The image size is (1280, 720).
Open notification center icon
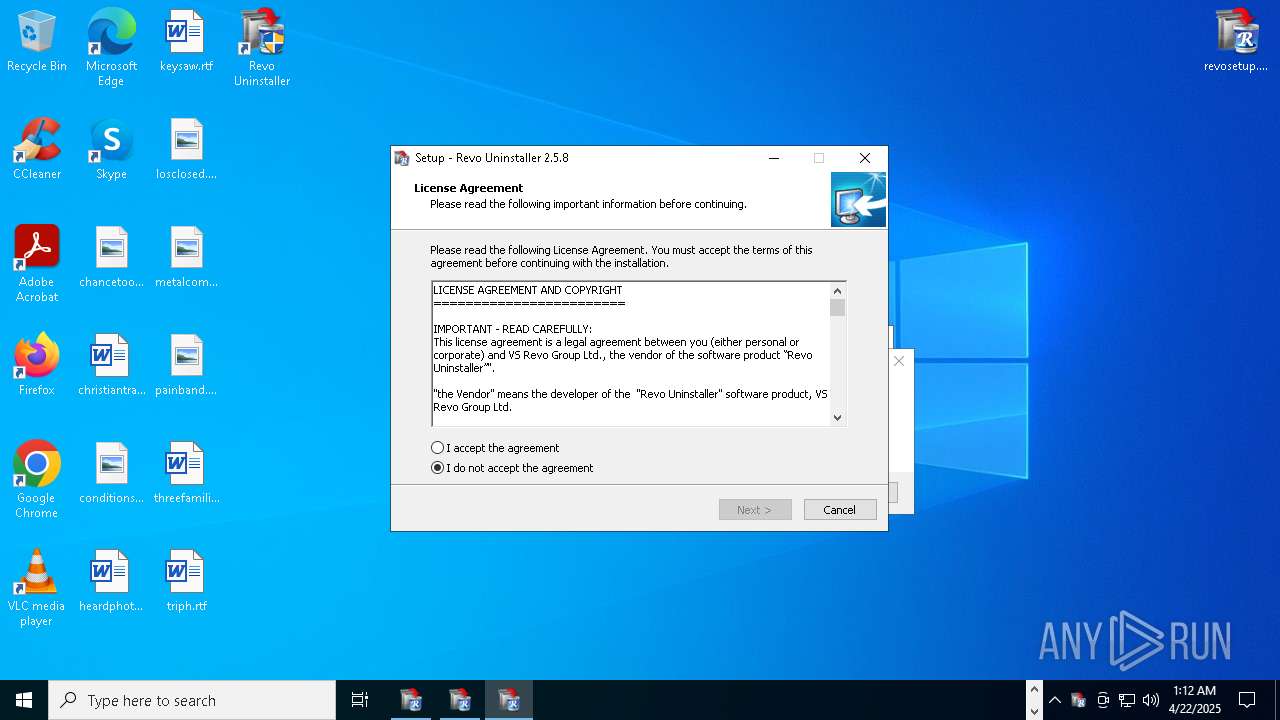1247,700
